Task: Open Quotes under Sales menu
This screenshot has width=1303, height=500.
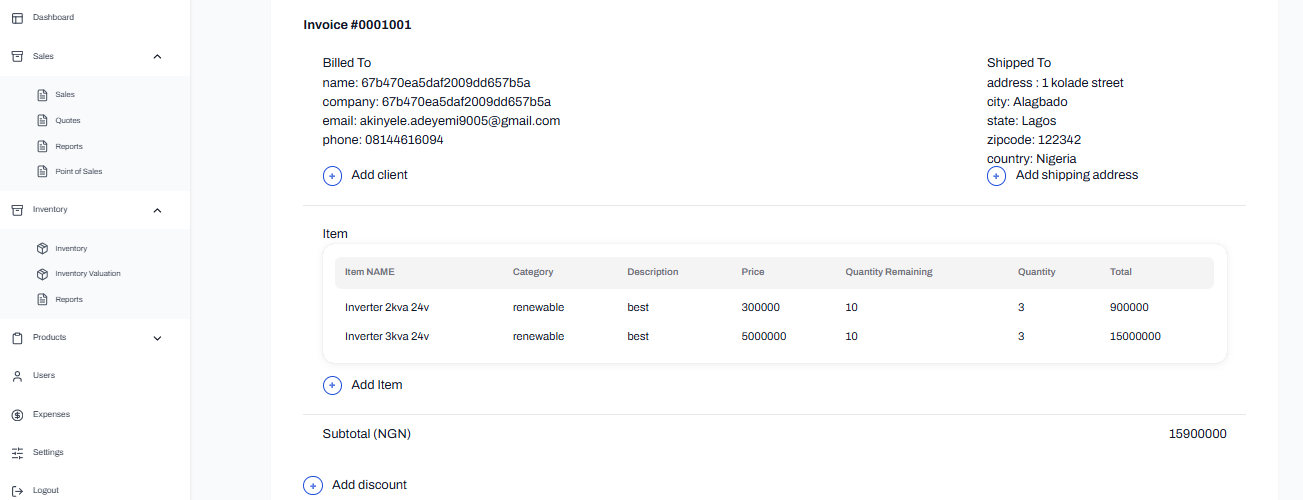Action: [x=67, y=121]
